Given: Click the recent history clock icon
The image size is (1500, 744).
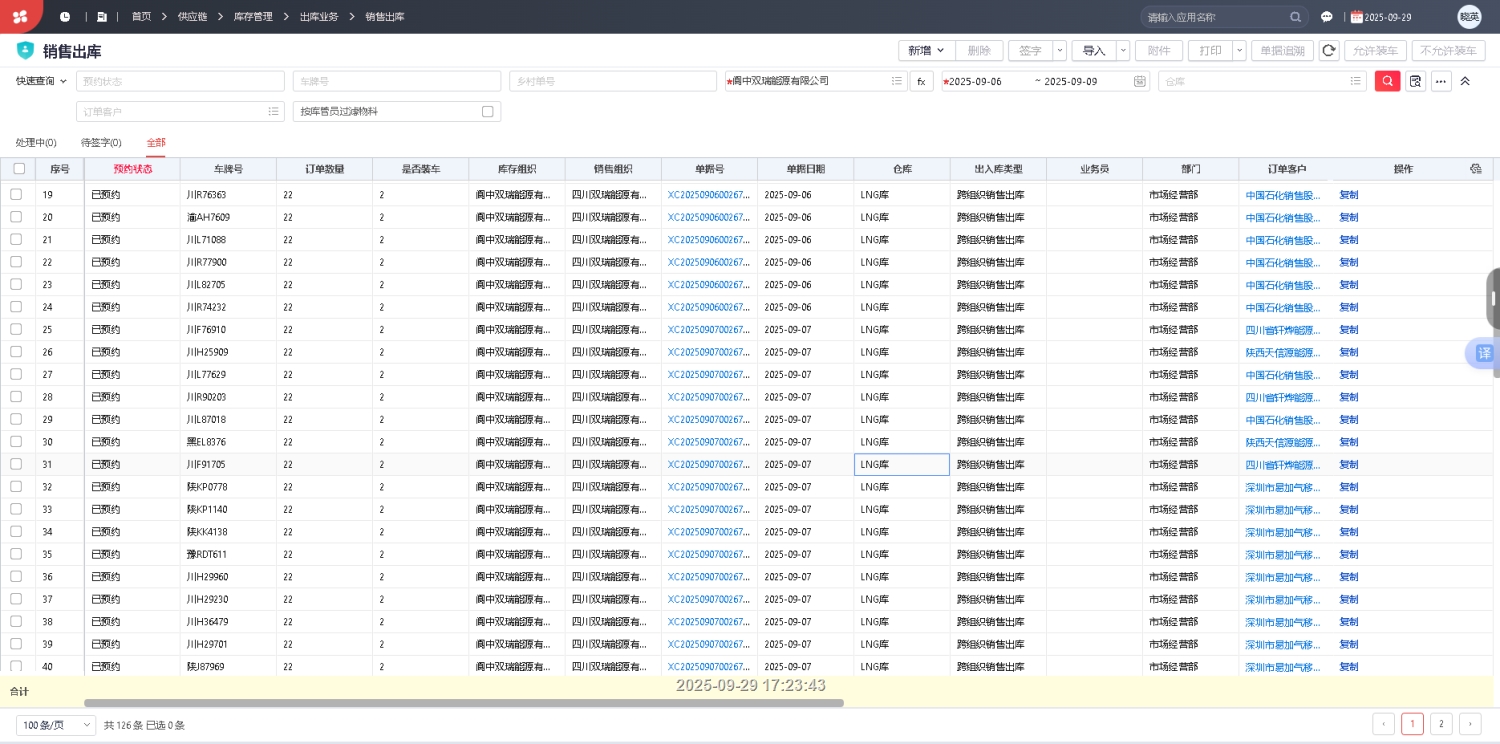Looking at the screenshot, I should click(65, 17).
